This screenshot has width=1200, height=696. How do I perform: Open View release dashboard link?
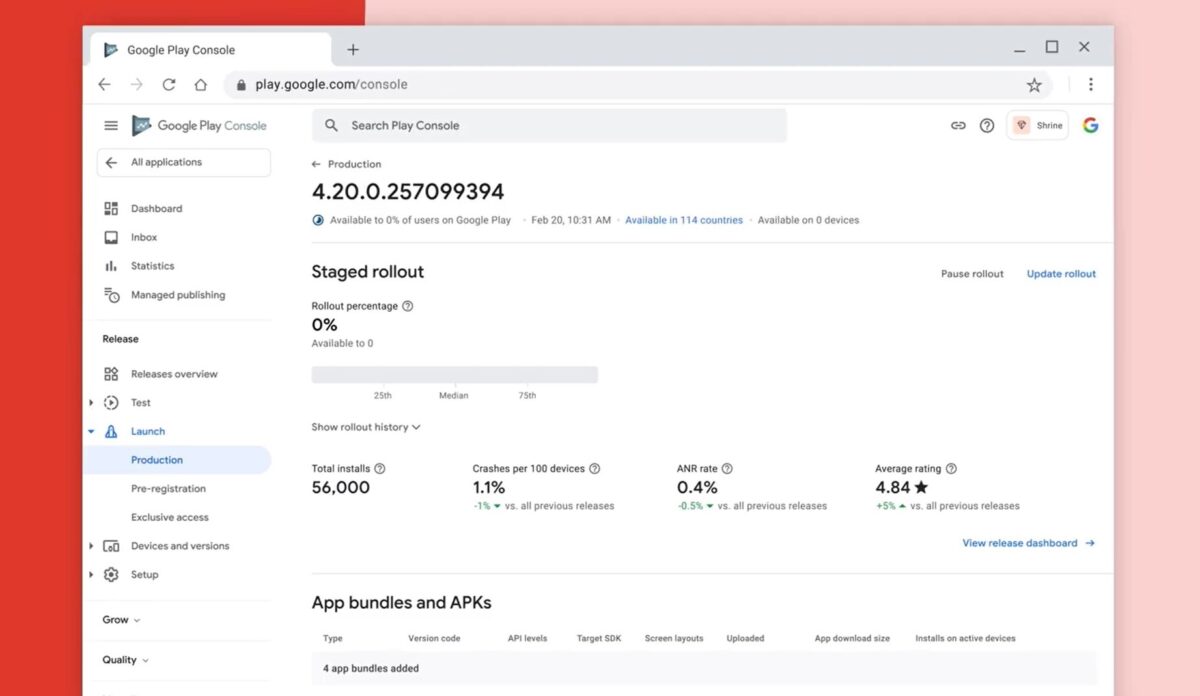coord(1028,543)
